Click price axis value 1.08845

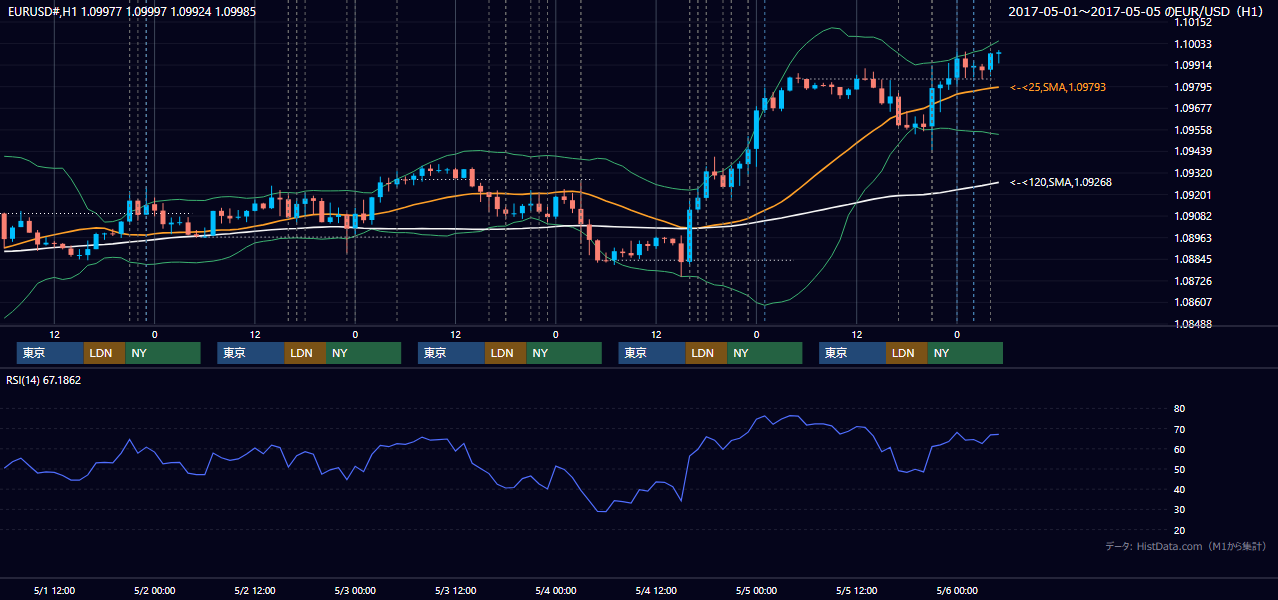tap(1192, 260)
